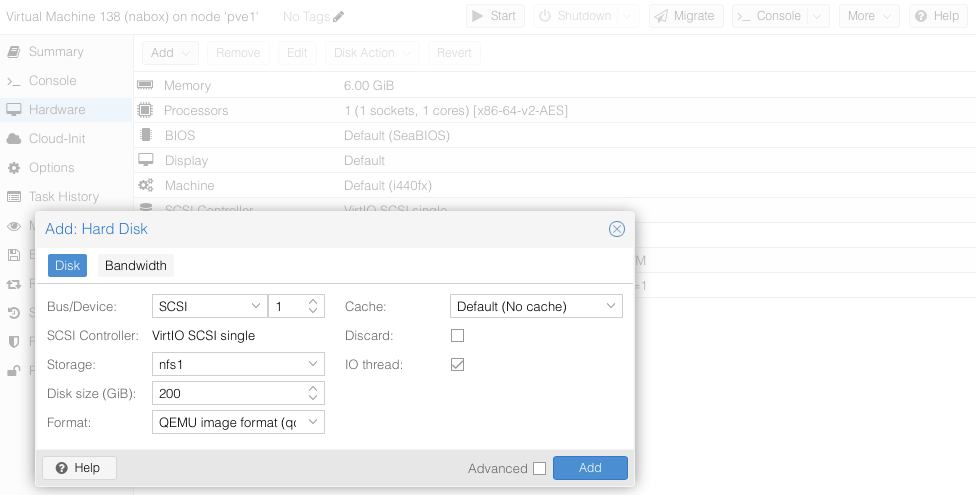Click the Remove toolbar button

[238, 53]
